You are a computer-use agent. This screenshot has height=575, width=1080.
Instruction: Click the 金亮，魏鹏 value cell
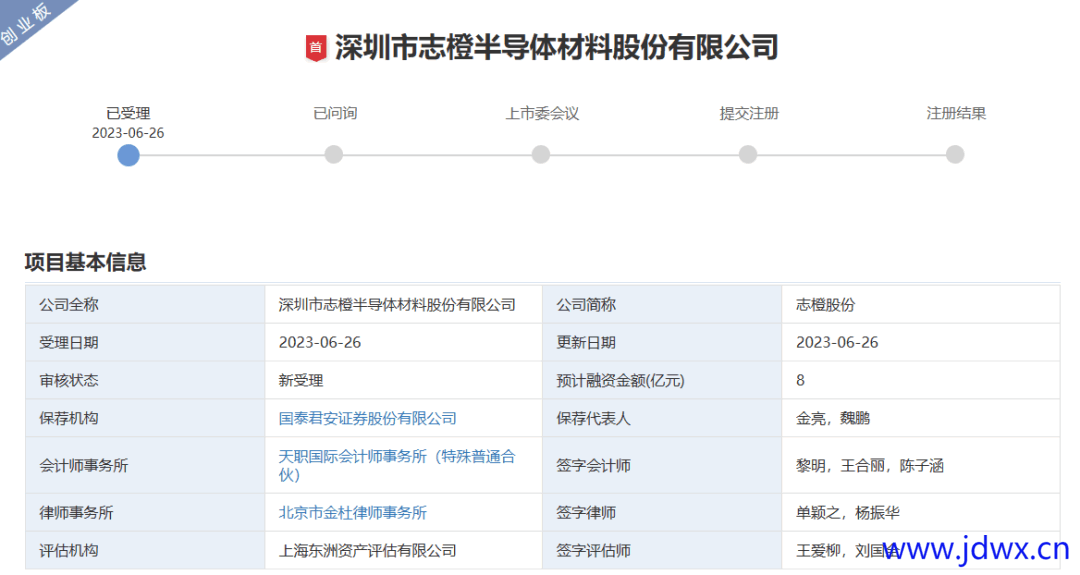tap(921, 418)
